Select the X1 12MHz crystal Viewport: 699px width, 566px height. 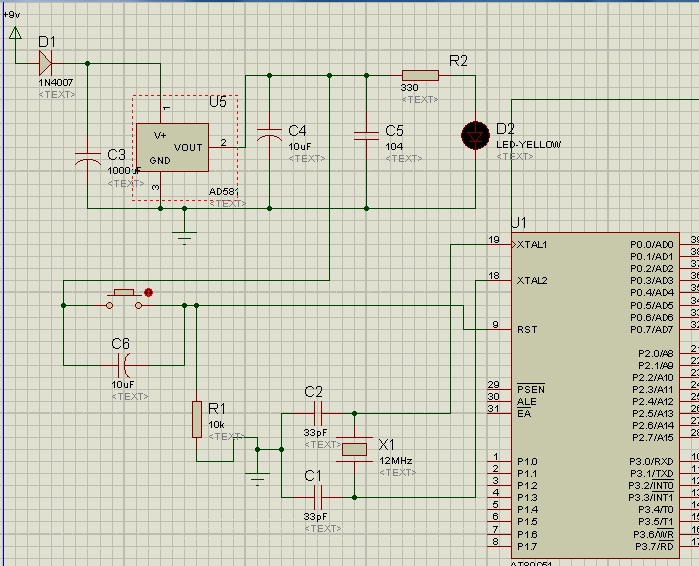coord(355,450)
